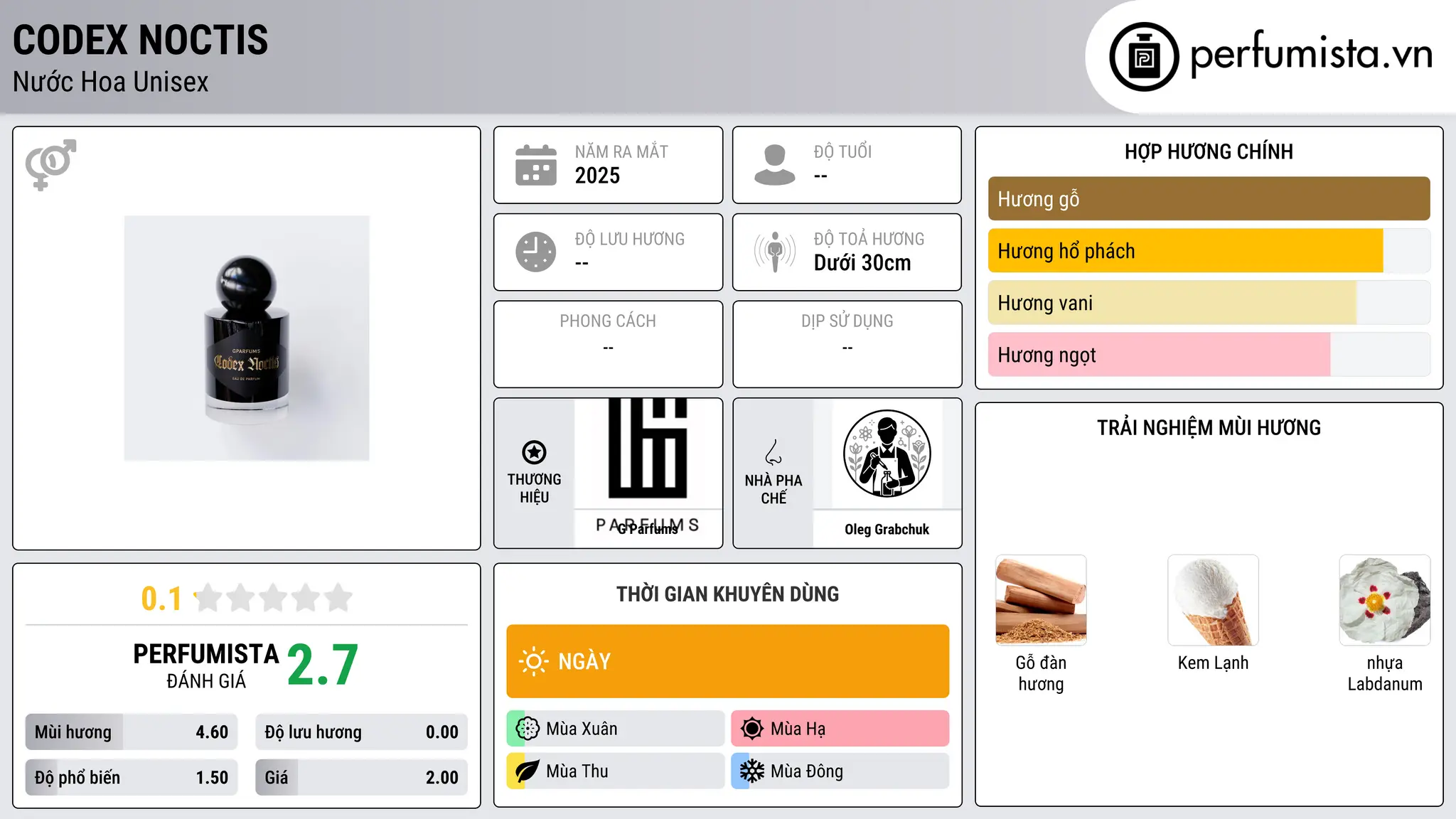Click the Độ phổ biến score bar

point(132,778)
